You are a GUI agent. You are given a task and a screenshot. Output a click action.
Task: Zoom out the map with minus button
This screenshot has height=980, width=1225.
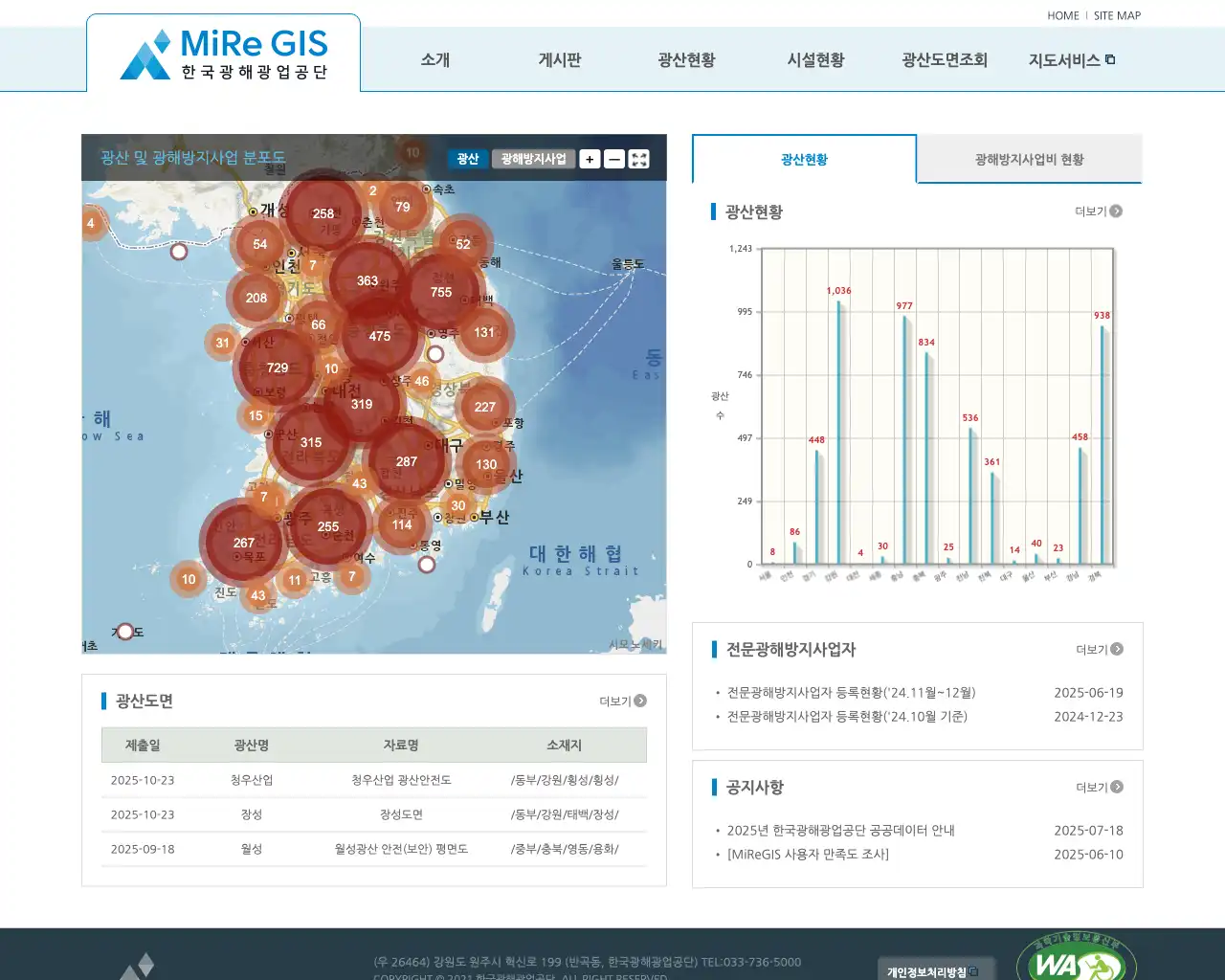[x=614, y=159]
